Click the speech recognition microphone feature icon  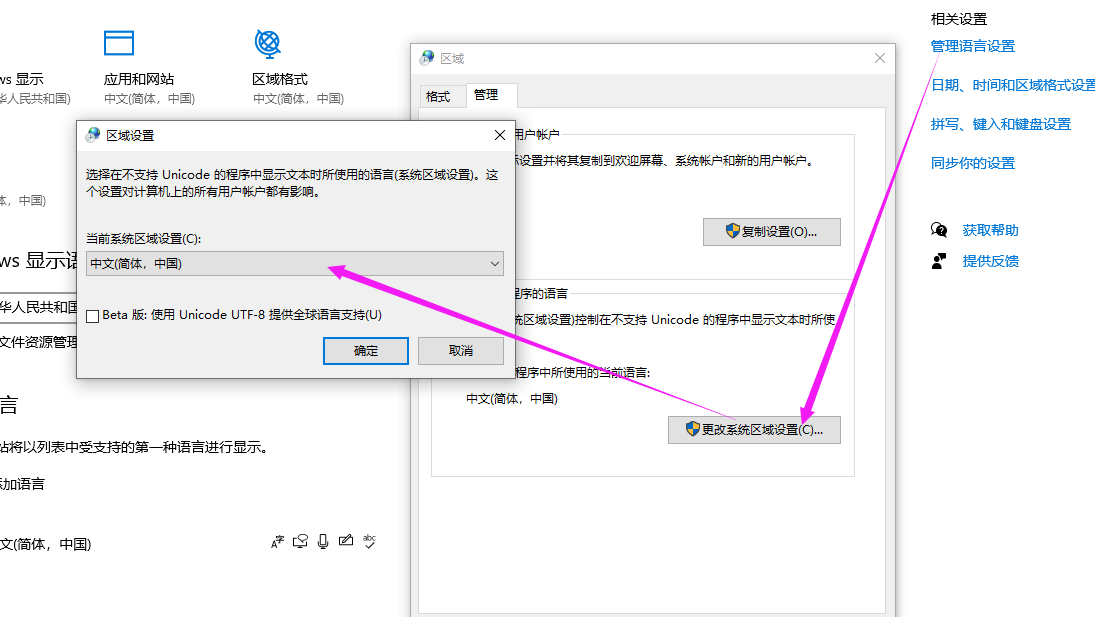point(323,541)
